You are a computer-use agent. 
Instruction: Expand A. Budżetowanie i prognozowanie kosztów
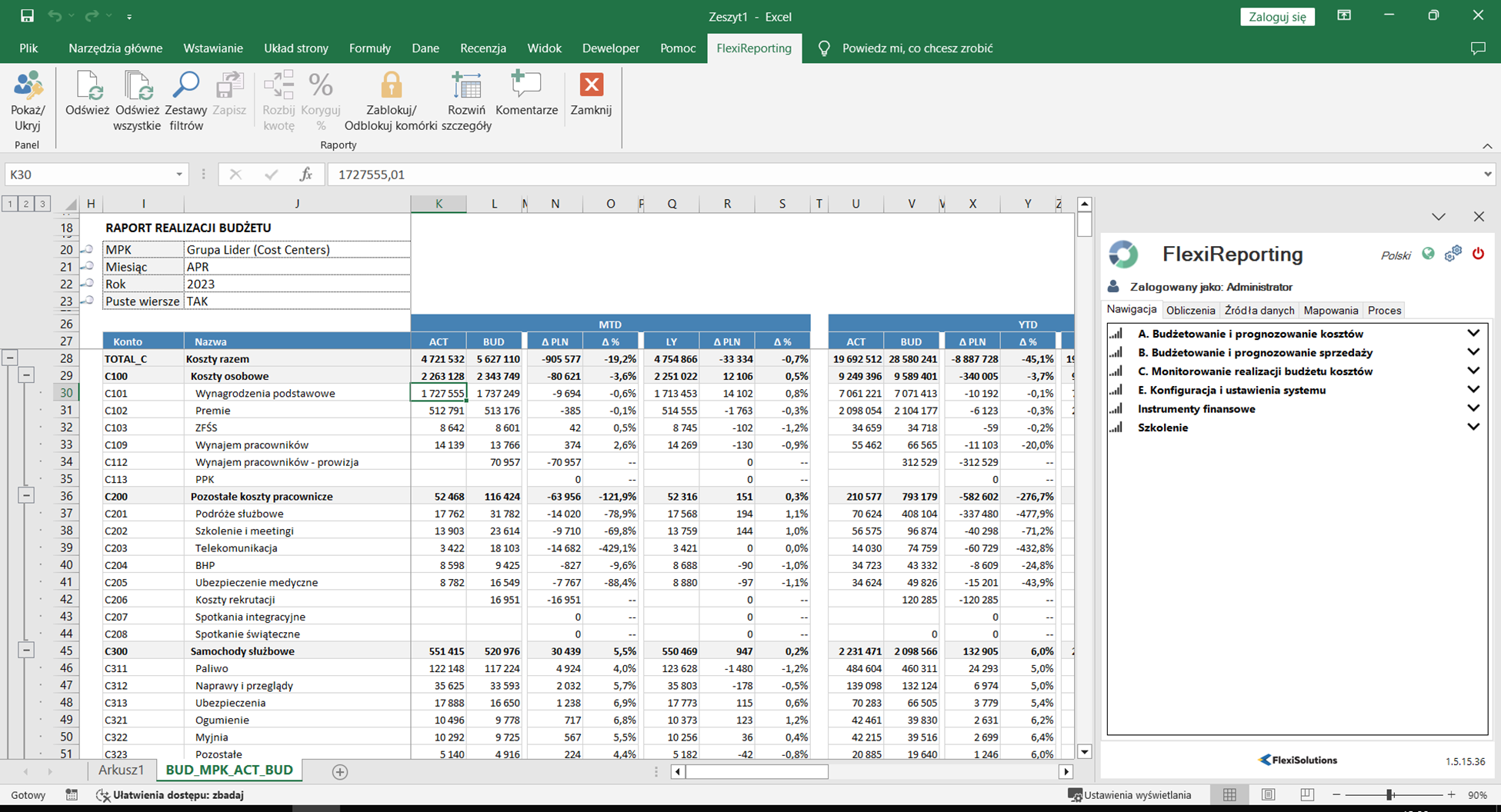click(1473, 334)
